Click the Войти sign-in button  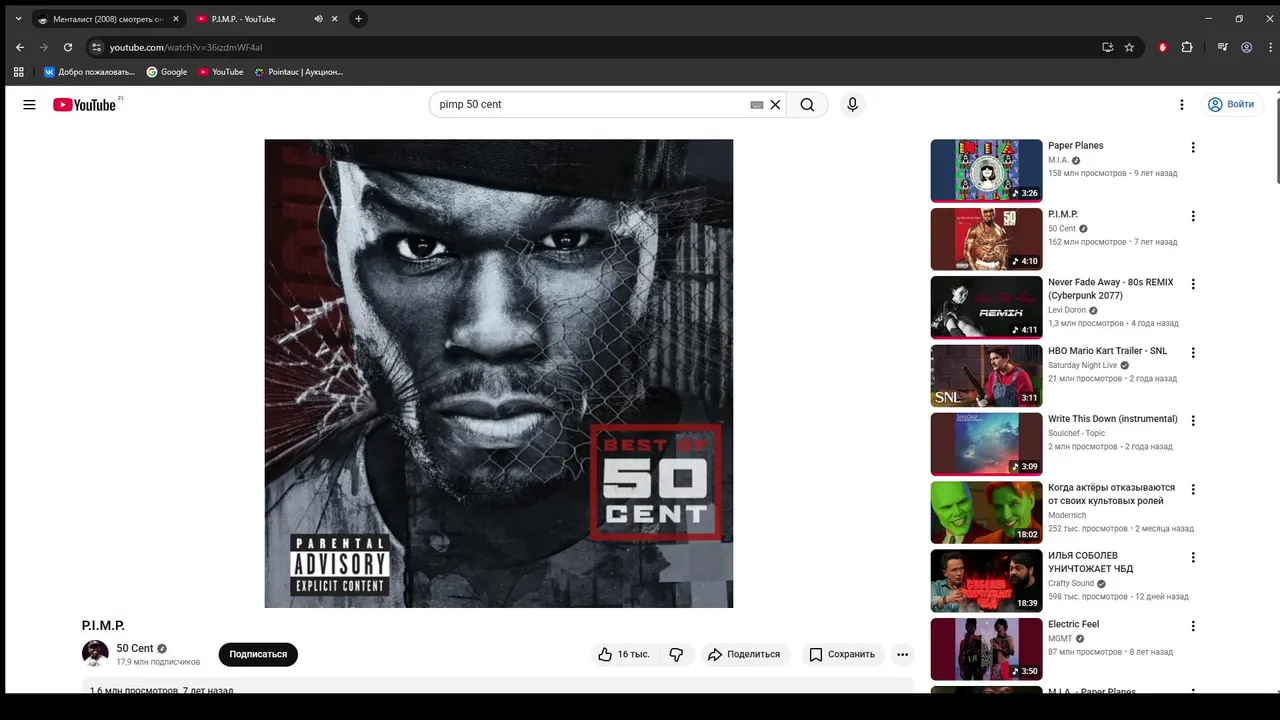click(1230, 105)
